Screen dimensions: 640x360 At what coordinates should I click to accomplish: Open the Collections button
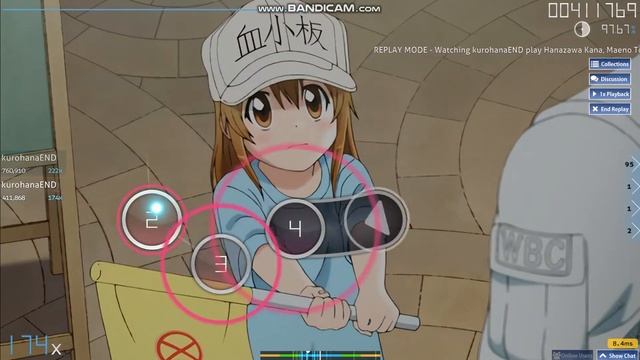pyautogui.click(x=610, y=64)
